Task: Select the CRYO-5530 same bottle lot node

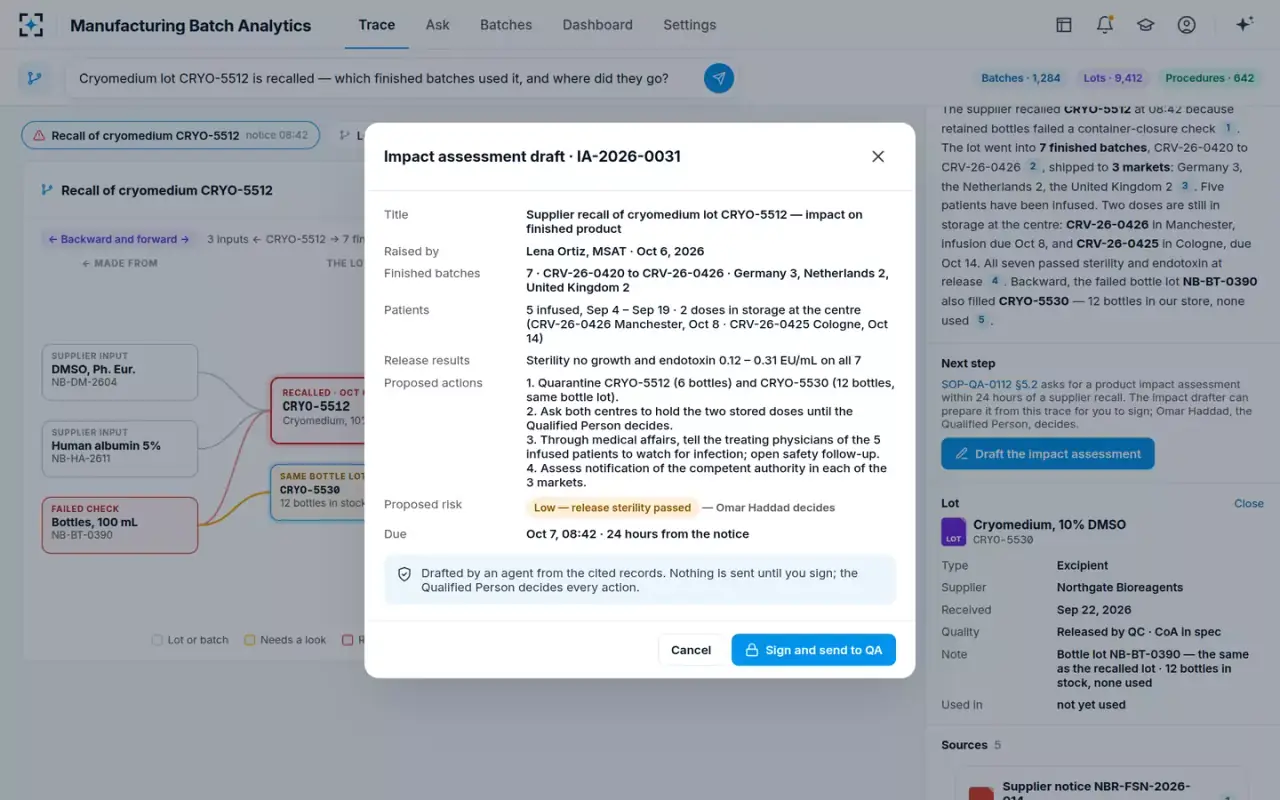Action: (317, 492)
